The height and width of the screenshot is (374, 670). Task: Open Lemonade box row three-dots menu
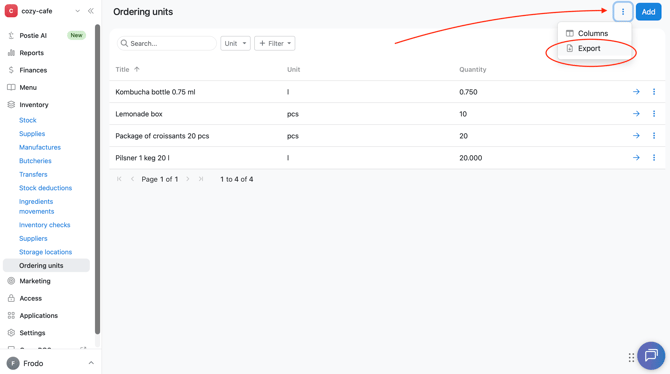[654, 114]
